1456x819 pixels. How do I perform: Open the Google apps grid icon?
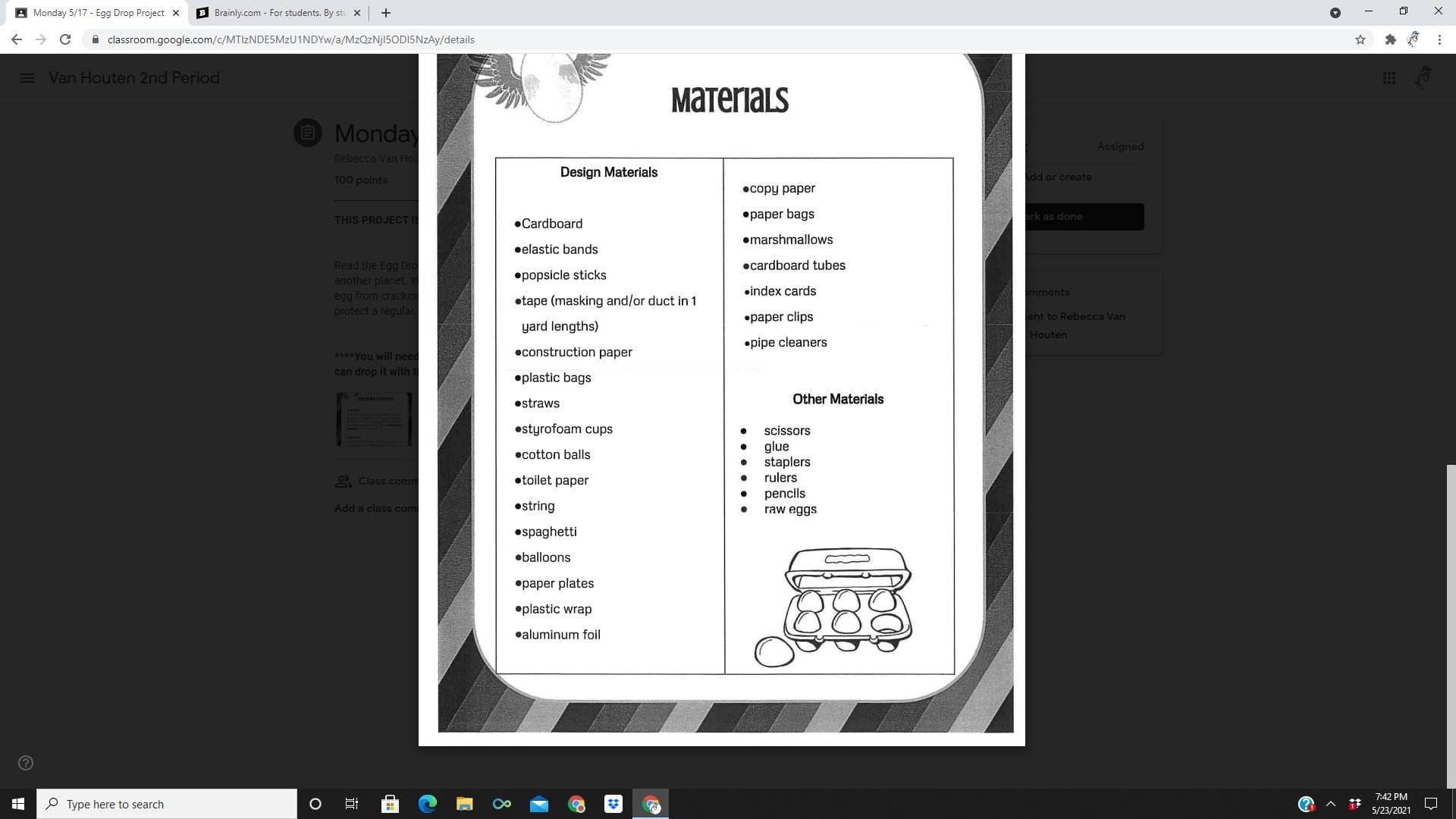1389,78
